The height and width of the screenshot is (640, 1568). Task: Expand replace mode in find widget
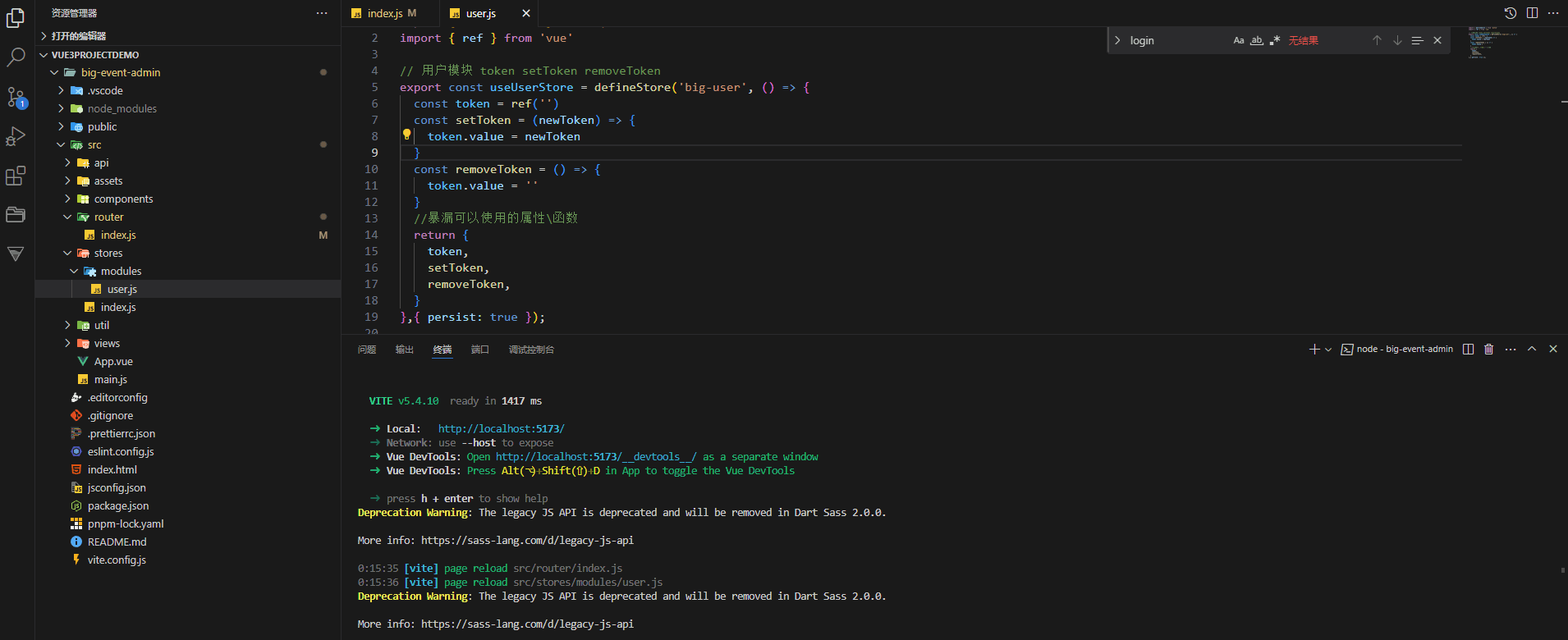point(1117,40)
